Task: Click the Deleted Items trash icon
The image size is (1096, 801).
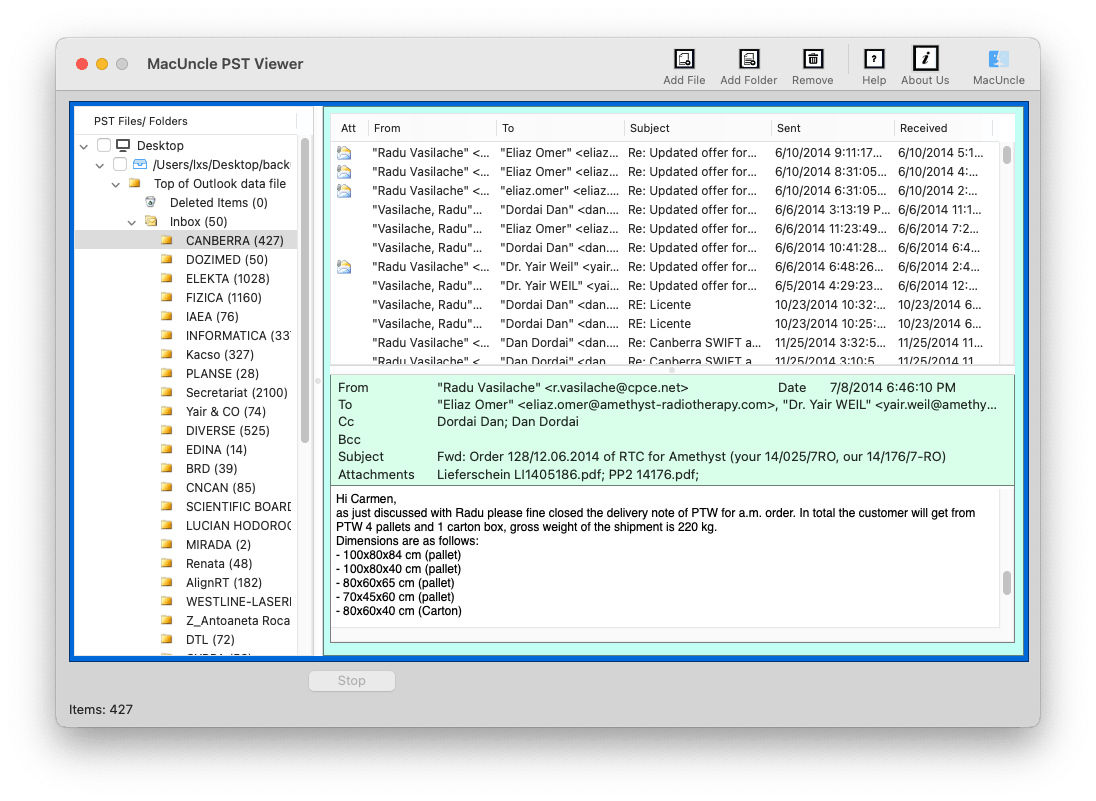Action: (150, 202)
